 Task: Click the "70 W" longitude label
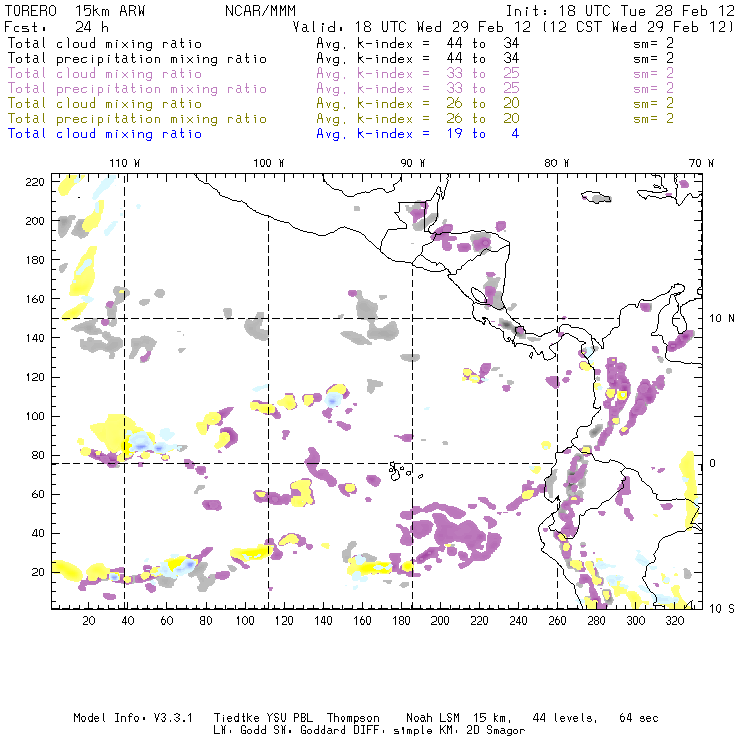click(701, 163)
